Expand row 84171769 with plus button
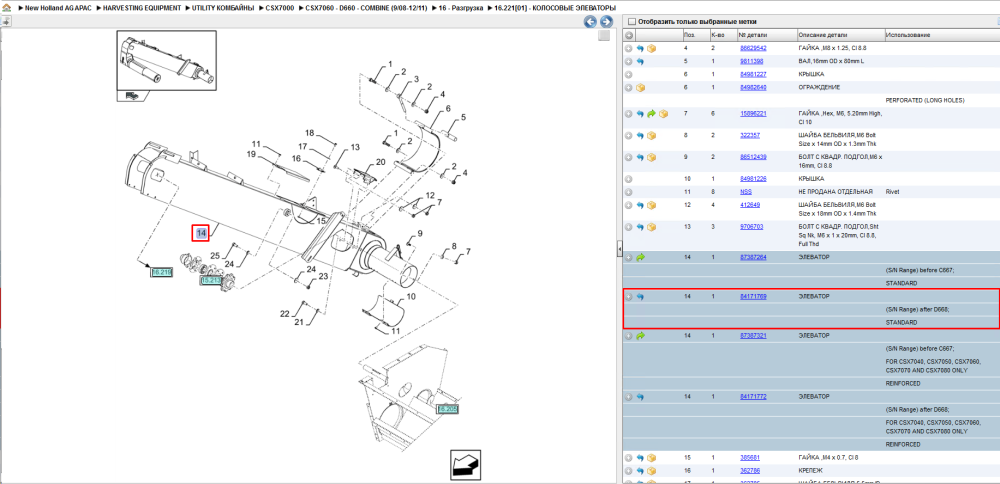Screen dimensions: 1000x484 tap(629, 297)
